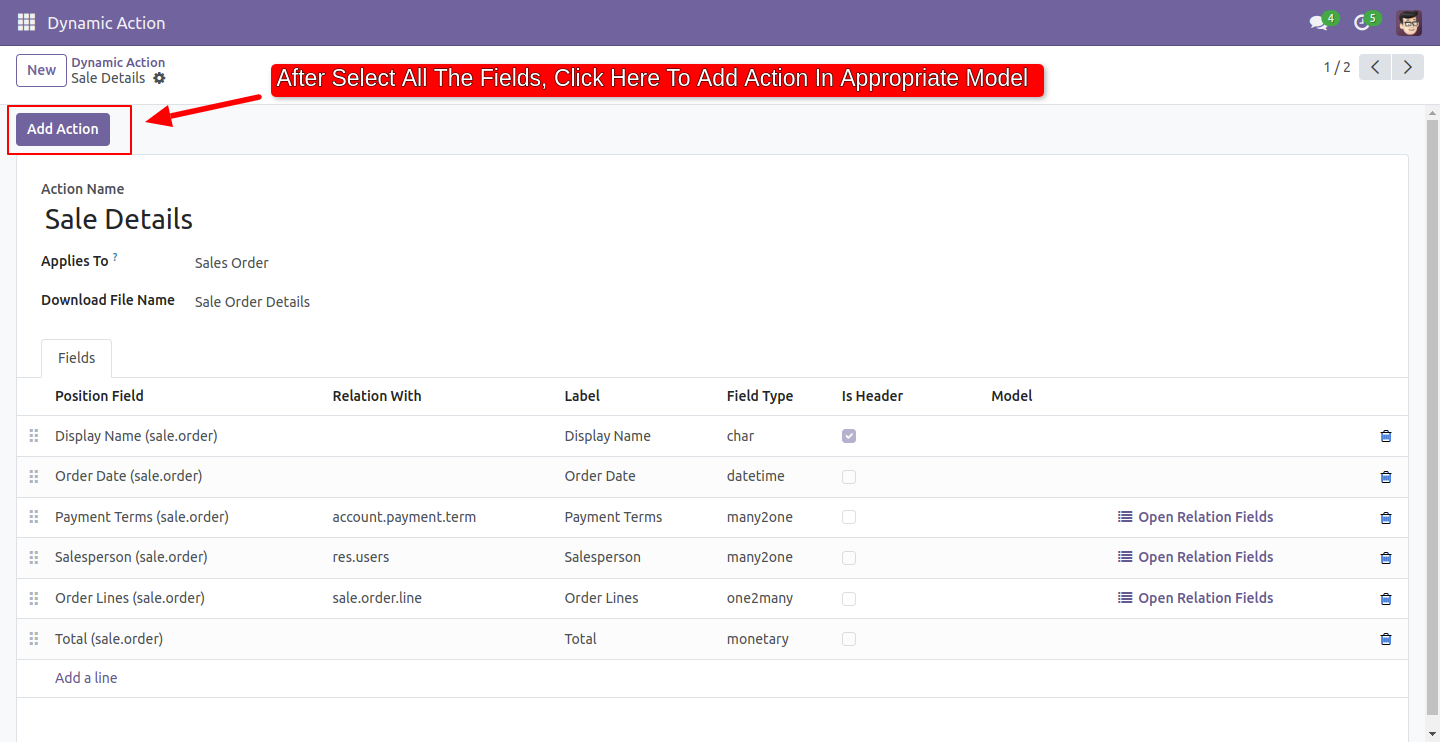
Task: Click the one2many field type cell
Action: [x=760, y=598]
